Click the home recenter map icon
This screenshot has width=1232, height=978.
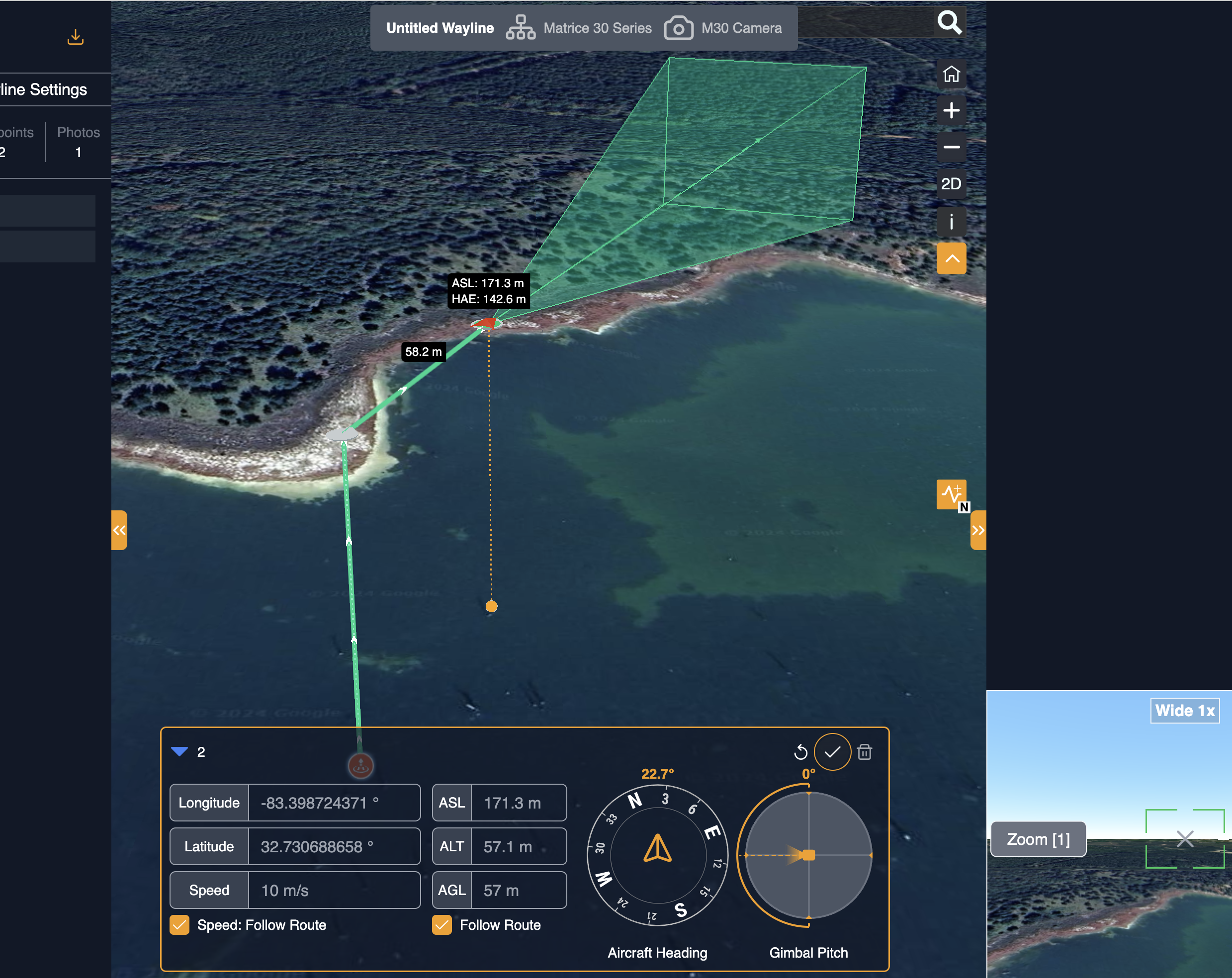(951, 74)
